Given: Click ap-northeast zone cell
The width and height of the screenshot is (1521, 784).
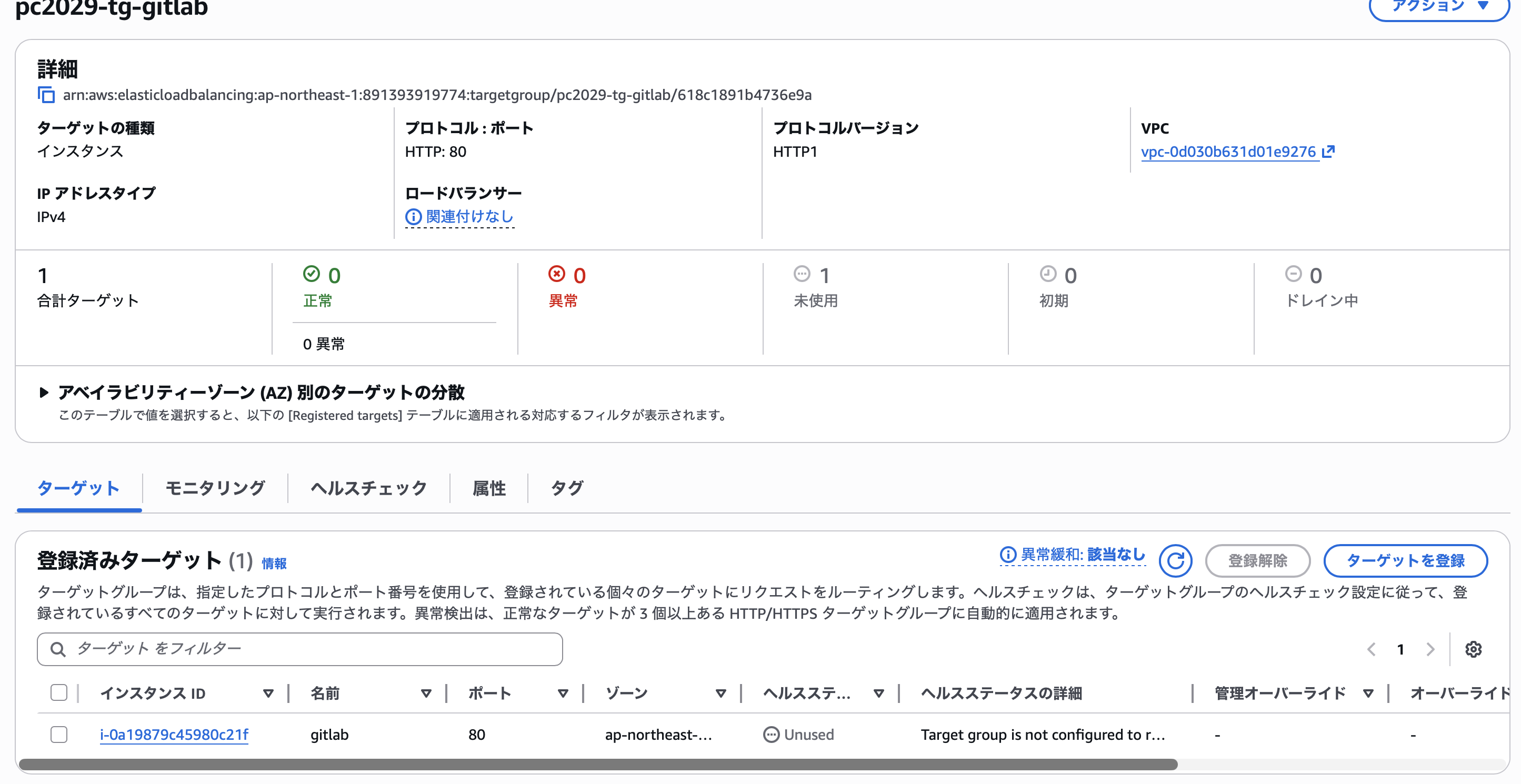Looking at the screenshot, I should pyautogui.click(x=658, y=735).
